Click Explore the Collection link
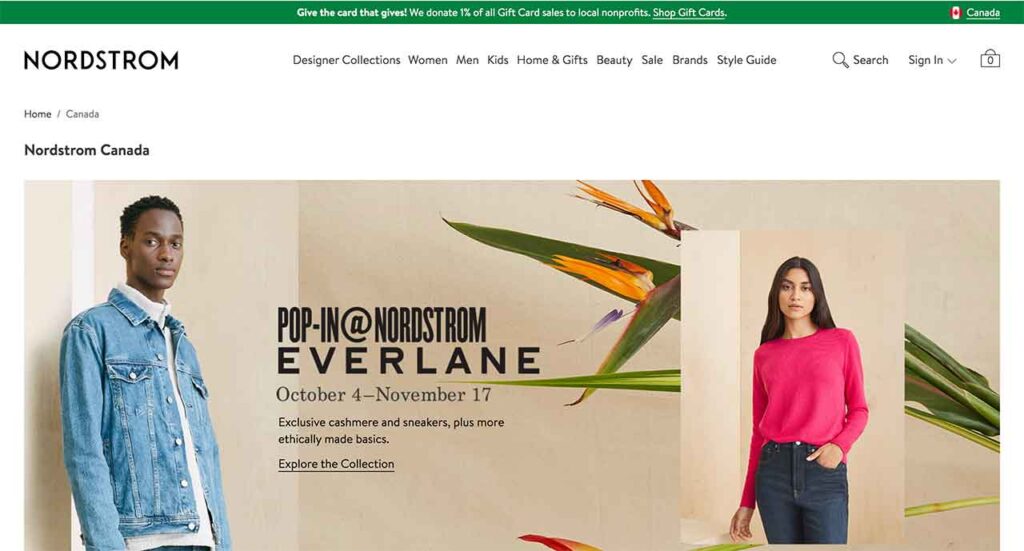The width and height of the screenshot is (1024, 551). coord(336,464)
